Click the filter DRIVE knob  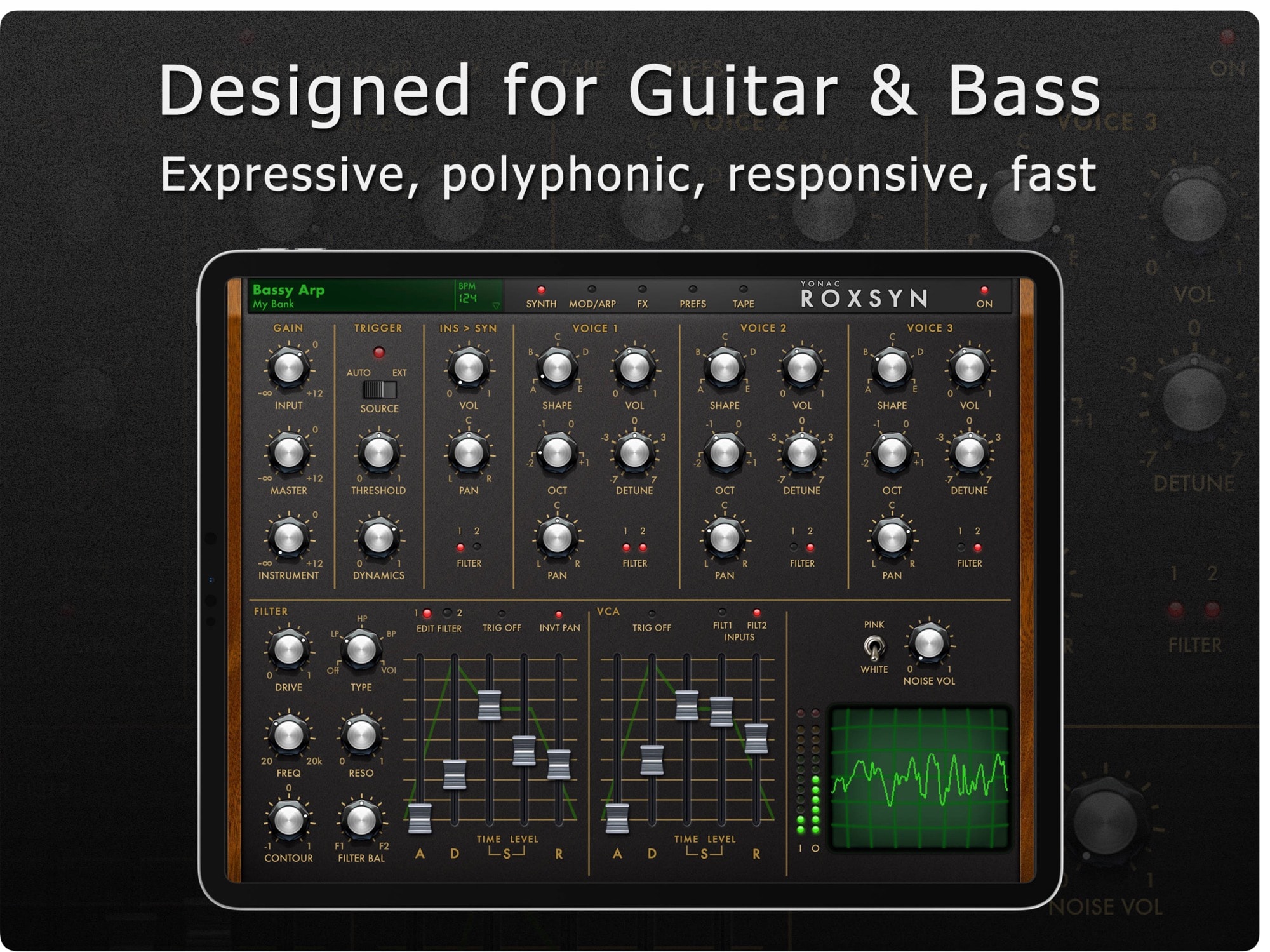[x=288, y=650]
